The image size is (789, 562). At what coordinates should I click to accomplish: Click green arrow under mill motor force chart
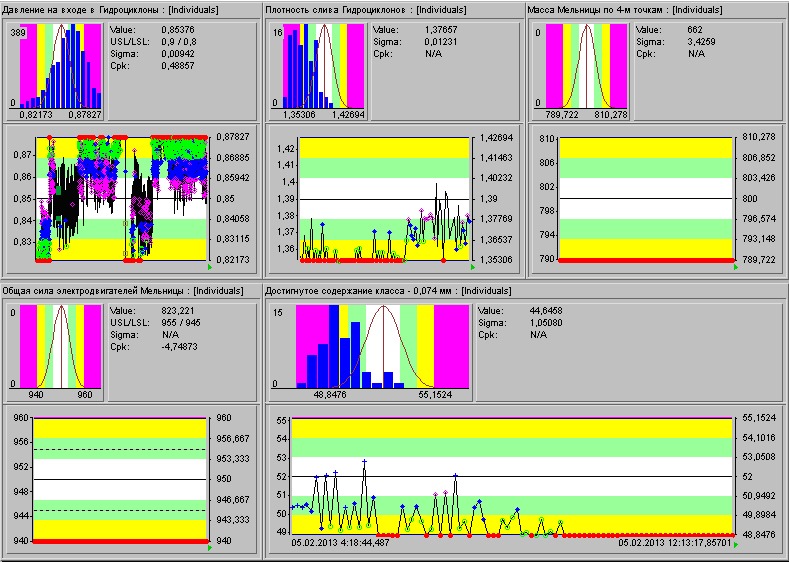[209, 548]
